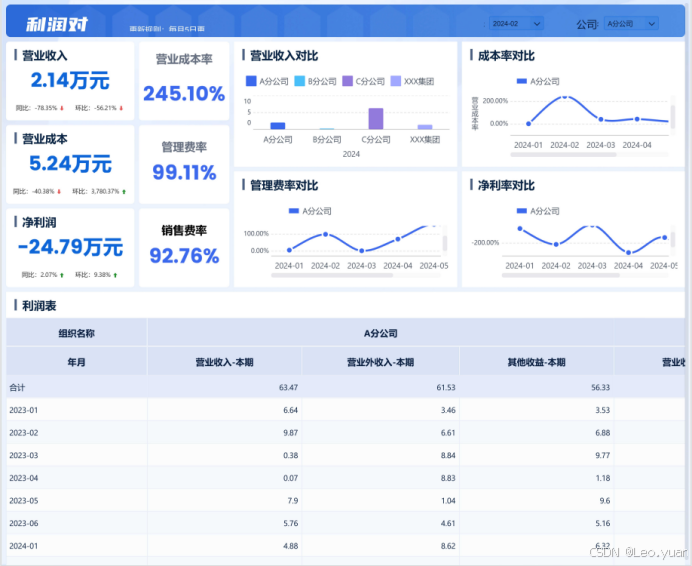Select the 合计 row label
The width and height of the screenshot is (692, 566).
[x=17, y=387]
